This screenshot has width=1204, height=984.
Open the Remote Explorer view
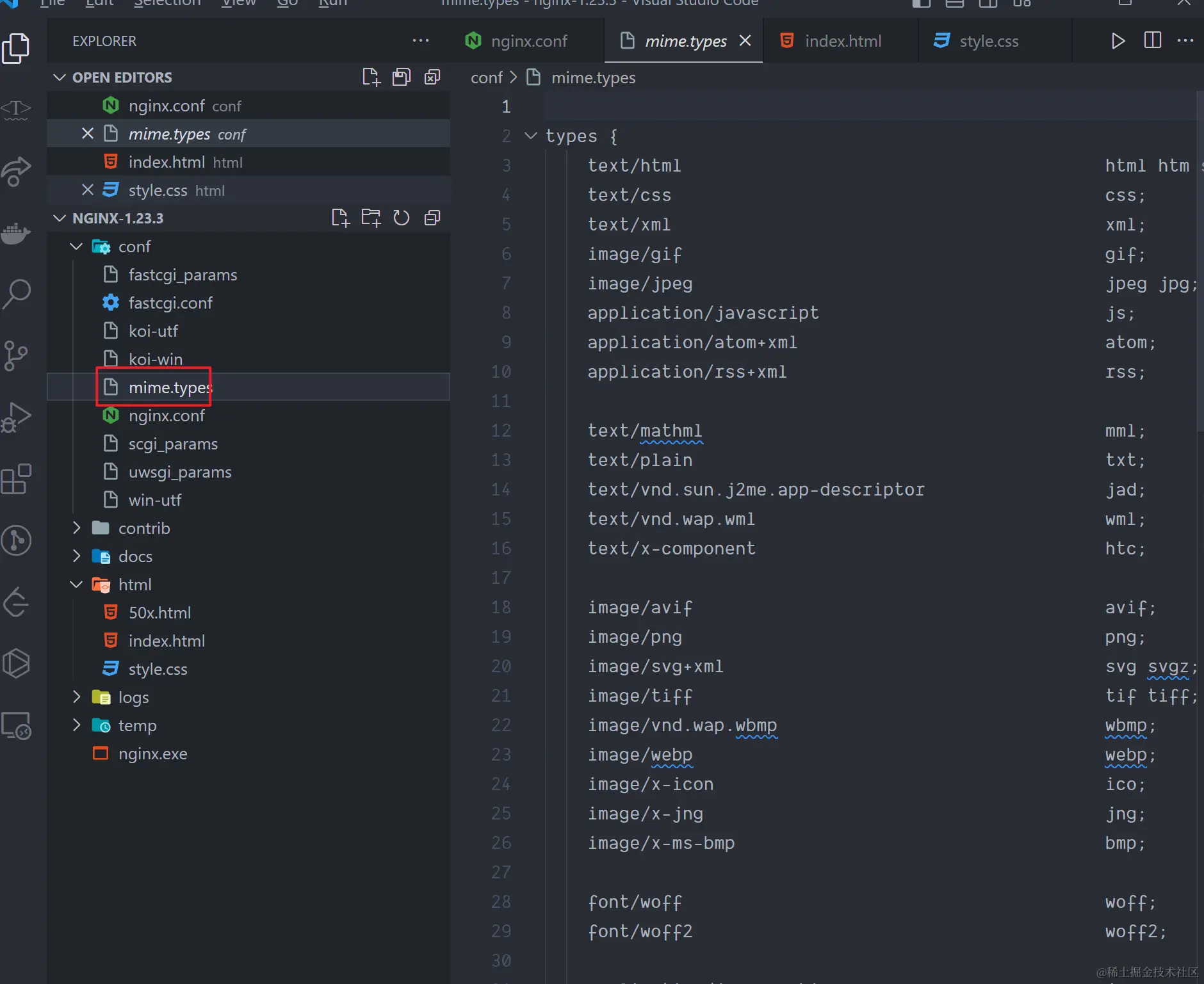(16, 727)
